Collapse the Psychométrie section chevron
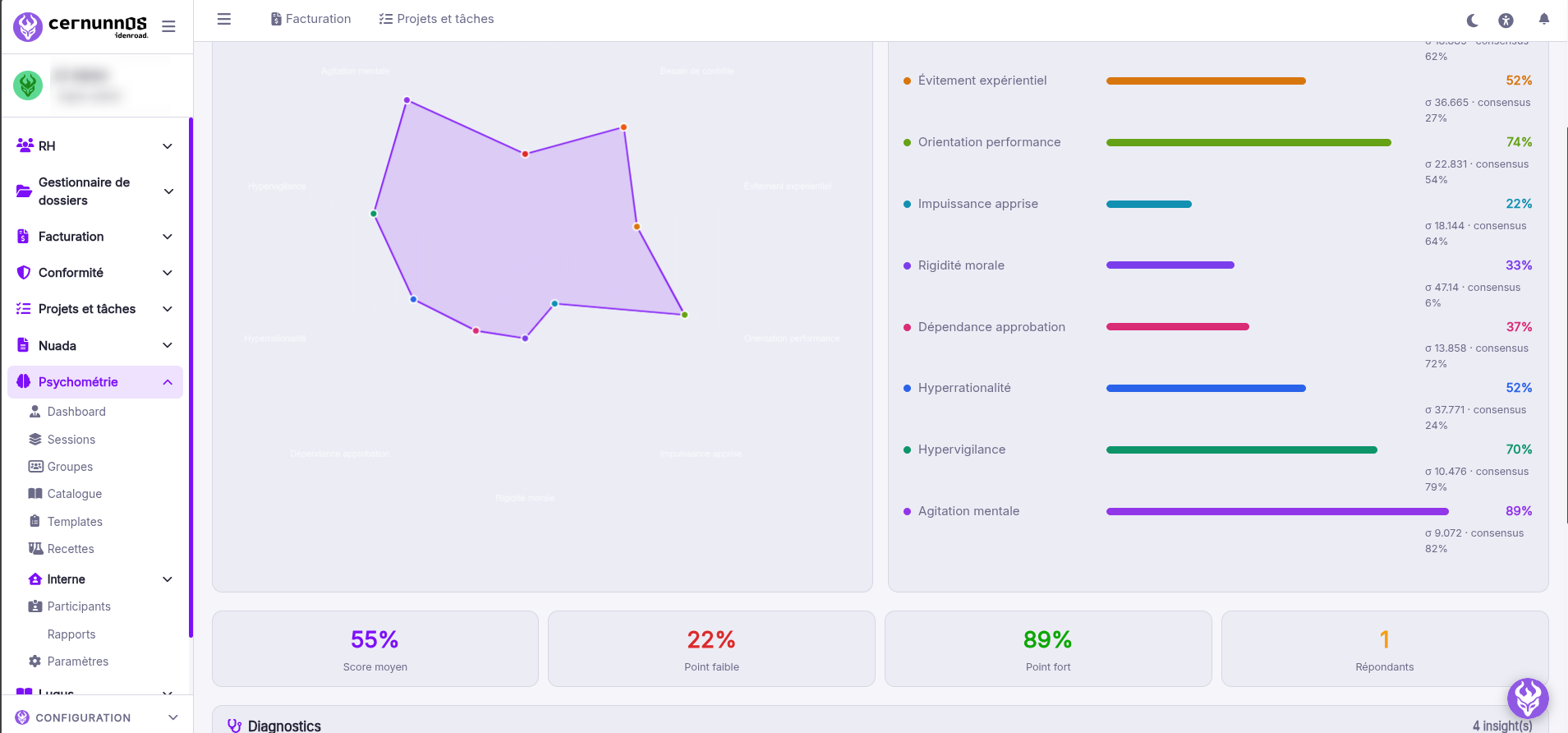1568x733 pixels. coord(168,382)
